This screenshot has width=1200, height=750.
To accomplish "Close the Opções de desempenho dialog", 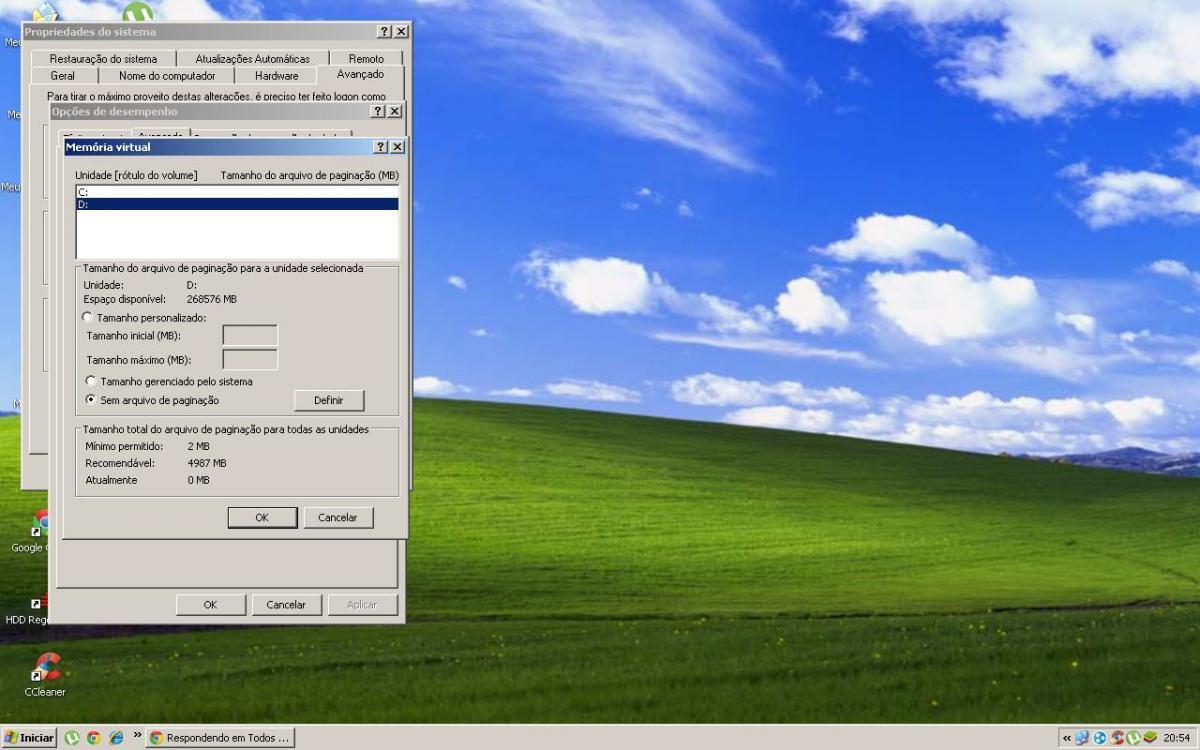I will pyautogui.click(x=394, y=111).
